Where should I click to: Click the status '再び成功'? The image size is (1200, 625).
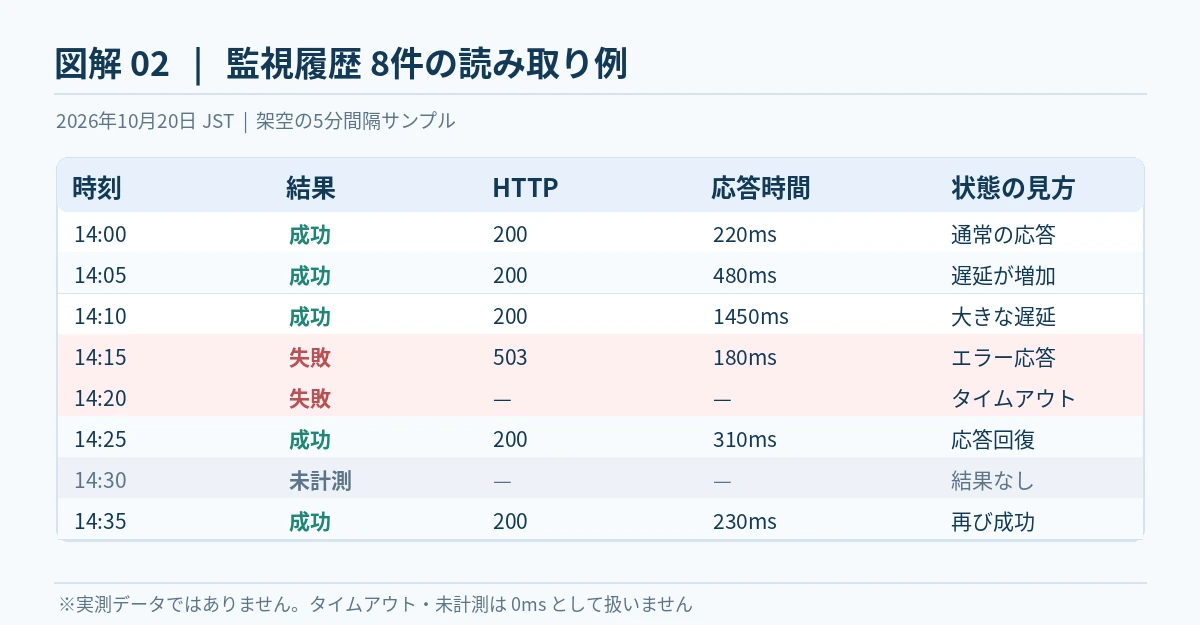[993, 522]
